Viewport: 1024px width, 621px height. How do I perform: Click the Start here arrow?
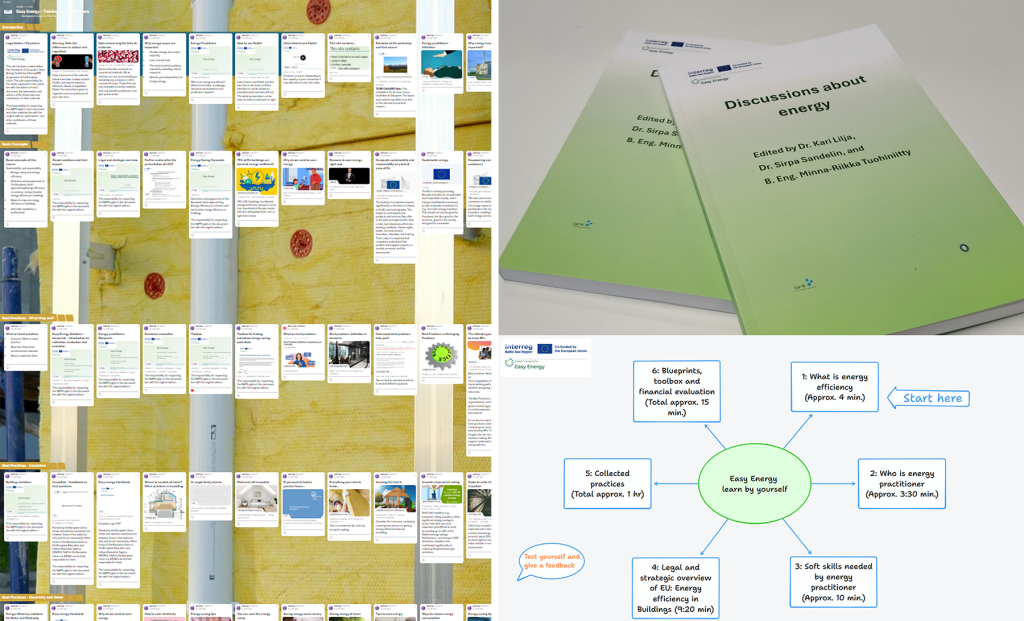point(929,398)
